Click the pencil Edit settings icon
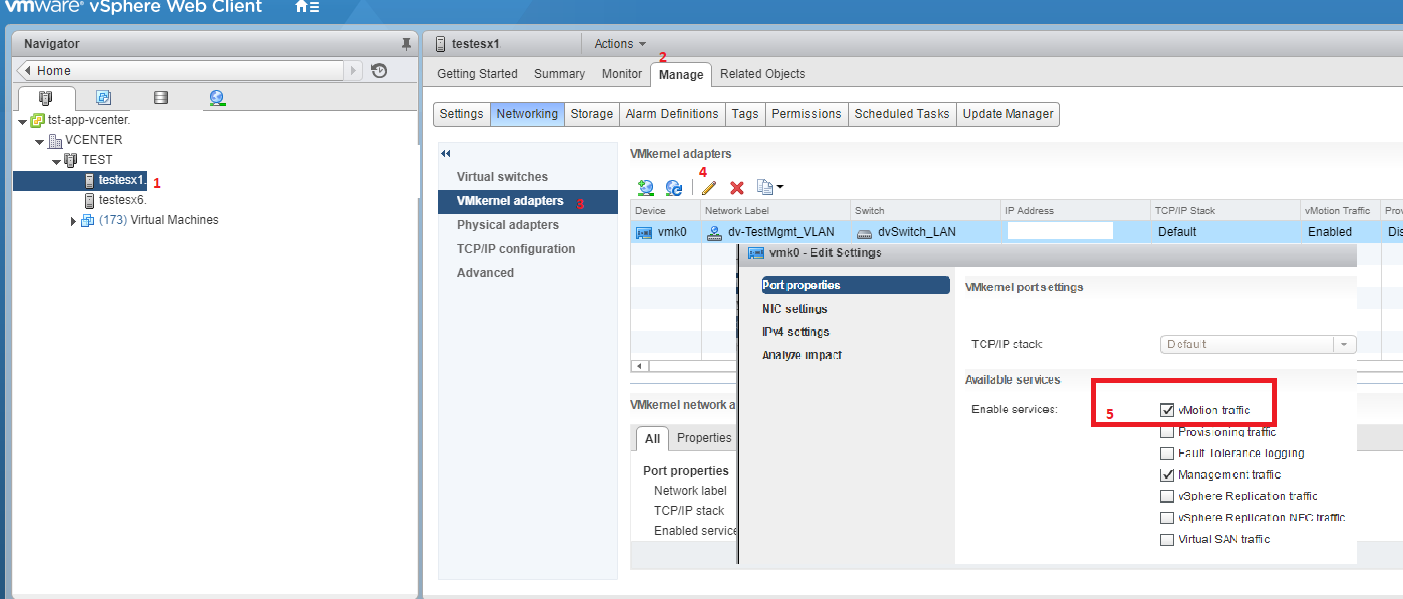 pos(709,187)
